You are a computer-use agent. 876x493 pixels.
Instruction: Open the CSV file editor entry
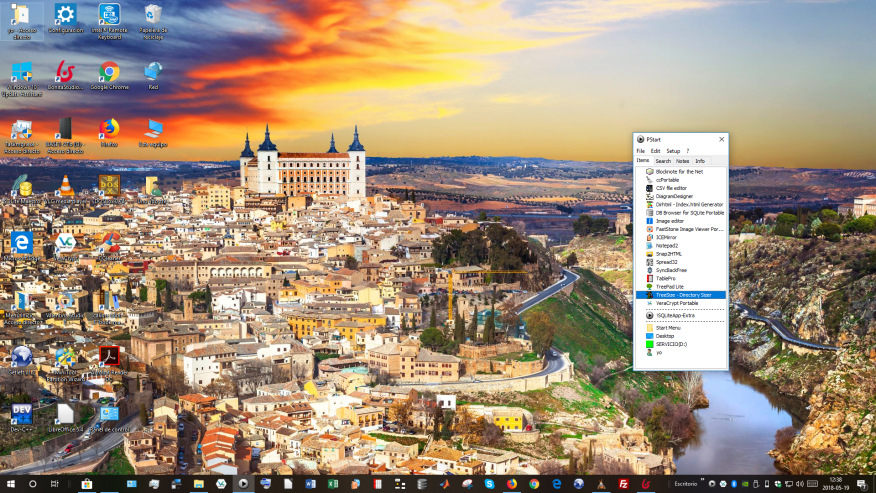(x=671, y=188)
